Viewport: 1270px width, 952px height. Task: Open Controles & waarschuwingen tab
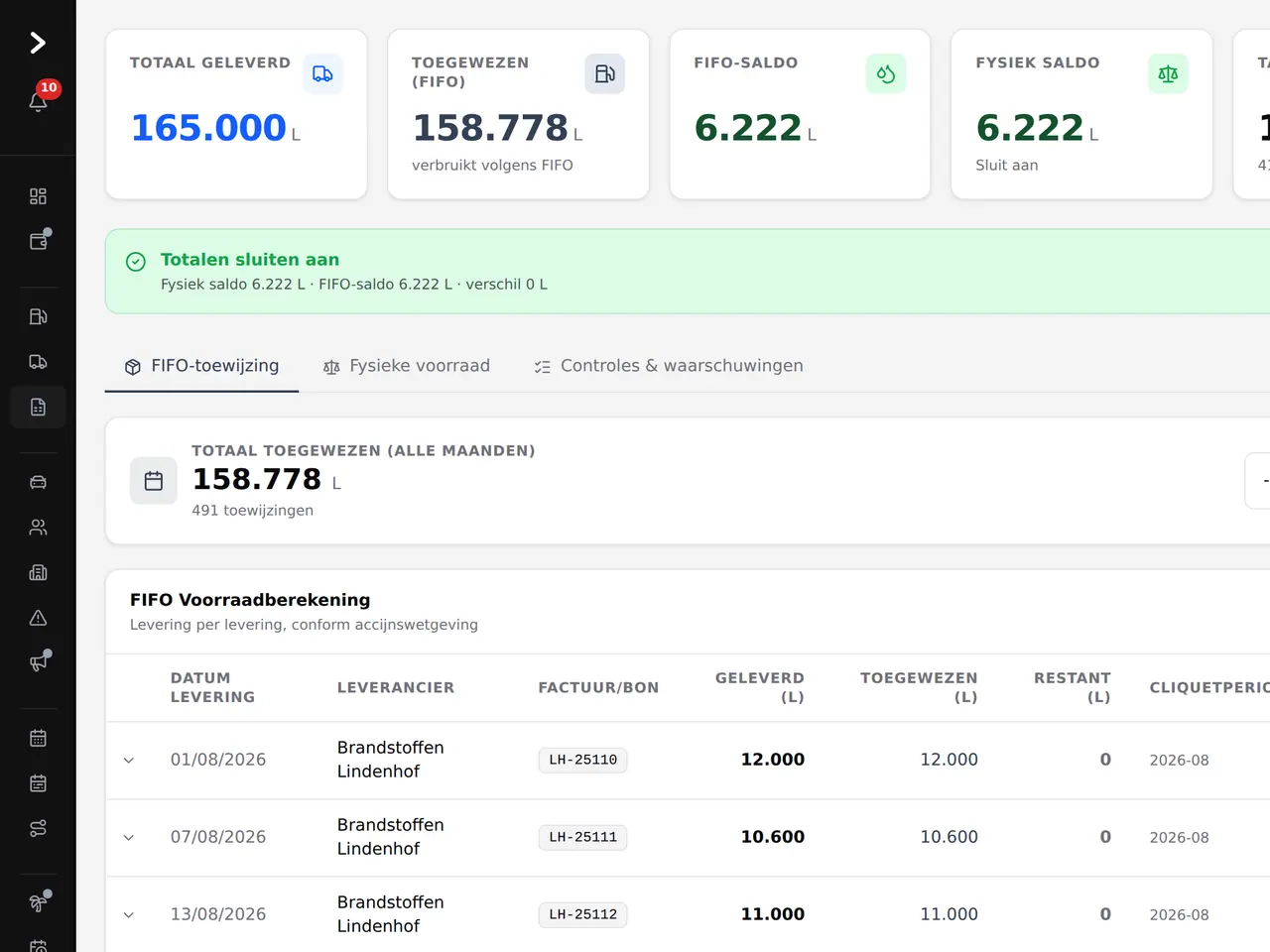(x=669, y=366)
